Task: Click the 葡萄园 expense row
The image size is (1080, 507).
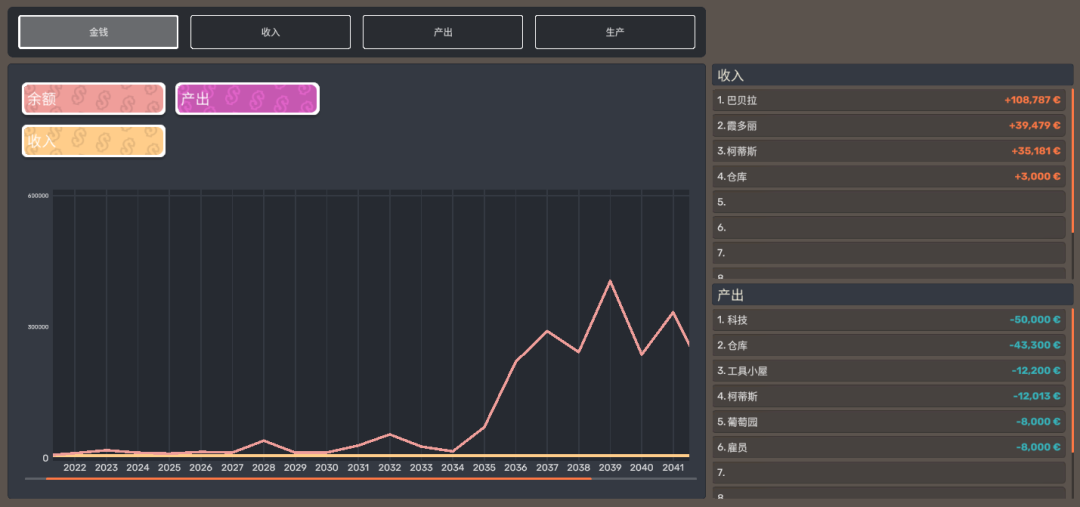Action: pos(889,422)
